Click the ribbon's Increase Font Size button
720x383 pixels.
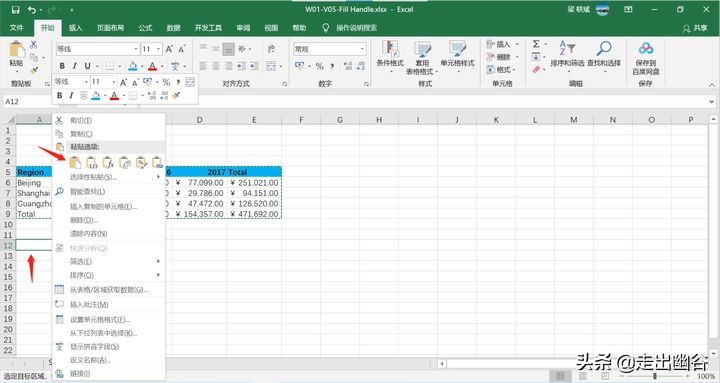[169, 49]
